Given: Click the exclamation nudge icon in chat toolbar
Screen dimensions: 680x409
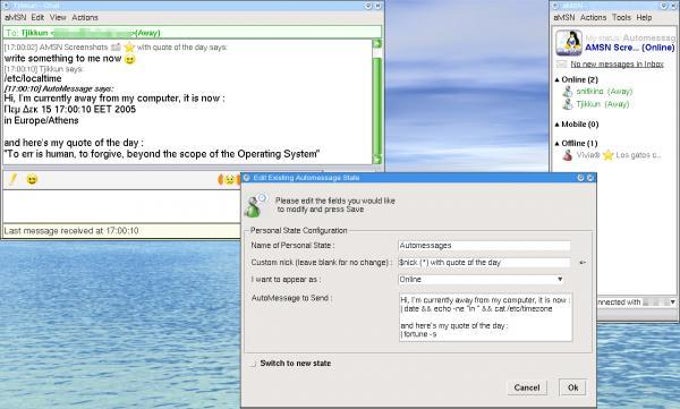Looking at the screenshot, I should pos(13,179).
